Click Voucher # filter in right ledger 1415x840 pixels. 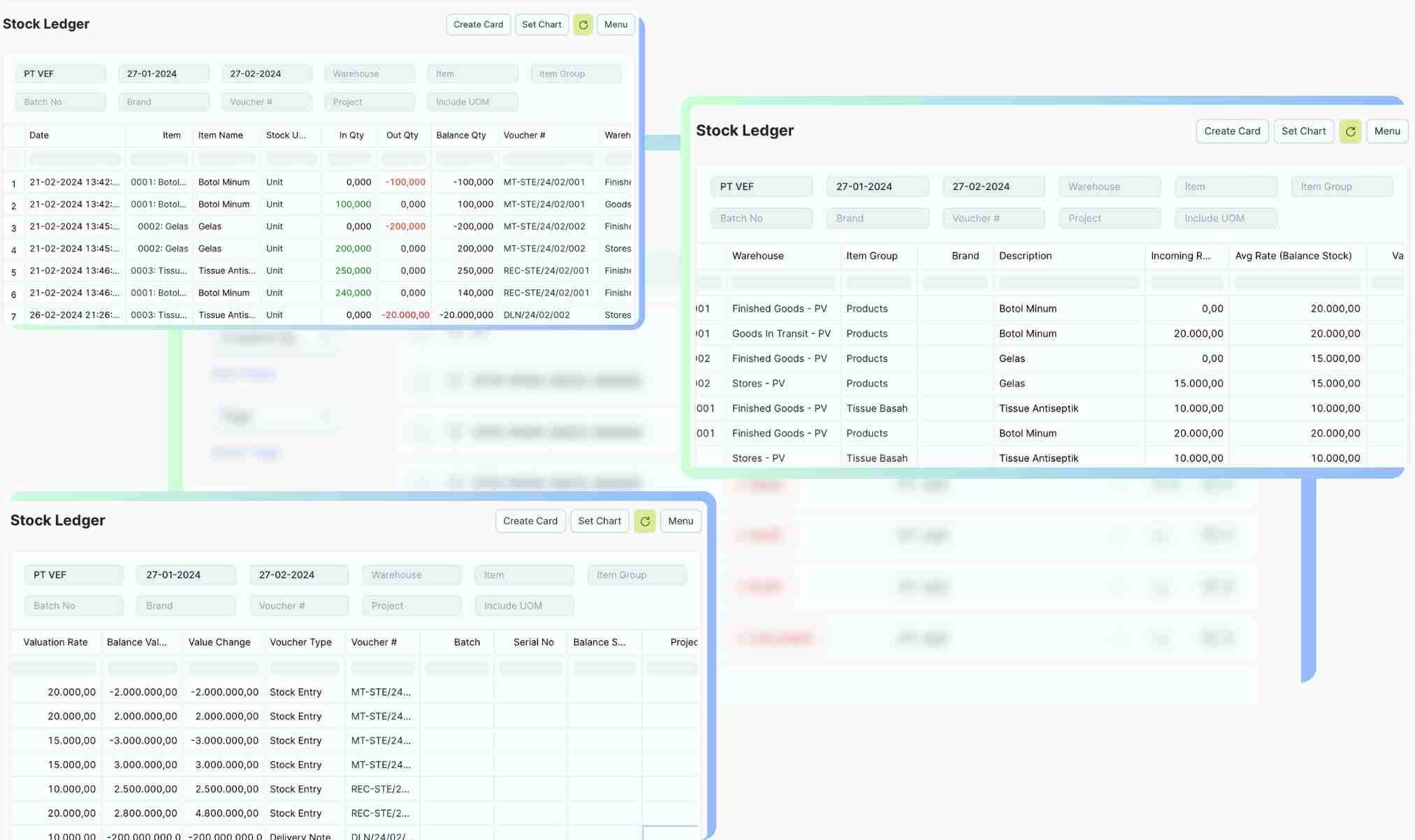click(993, 219)
